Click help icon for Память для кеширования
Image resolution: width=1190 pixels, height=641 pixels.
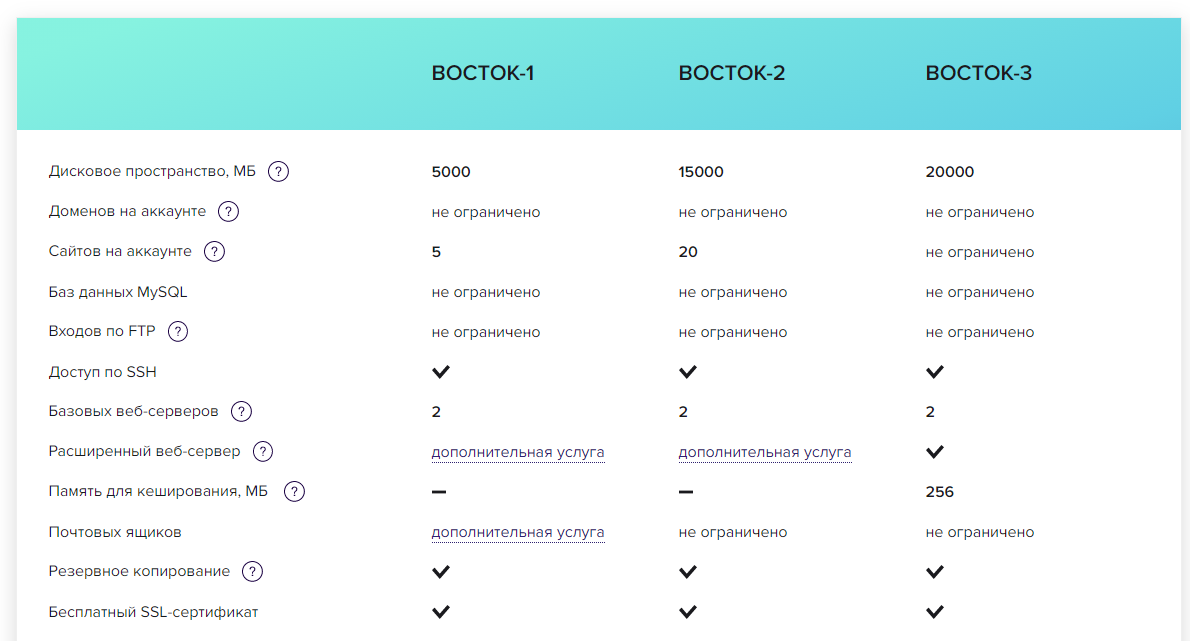294,491
